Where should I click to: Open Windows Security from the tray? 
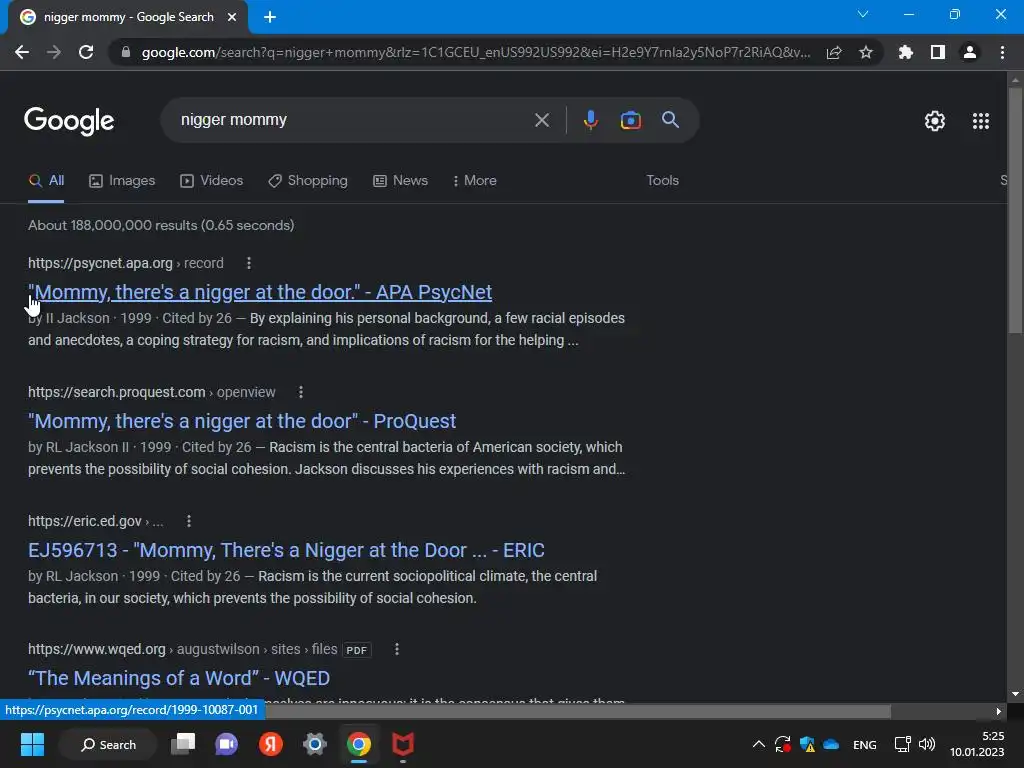tap(807, 744)
